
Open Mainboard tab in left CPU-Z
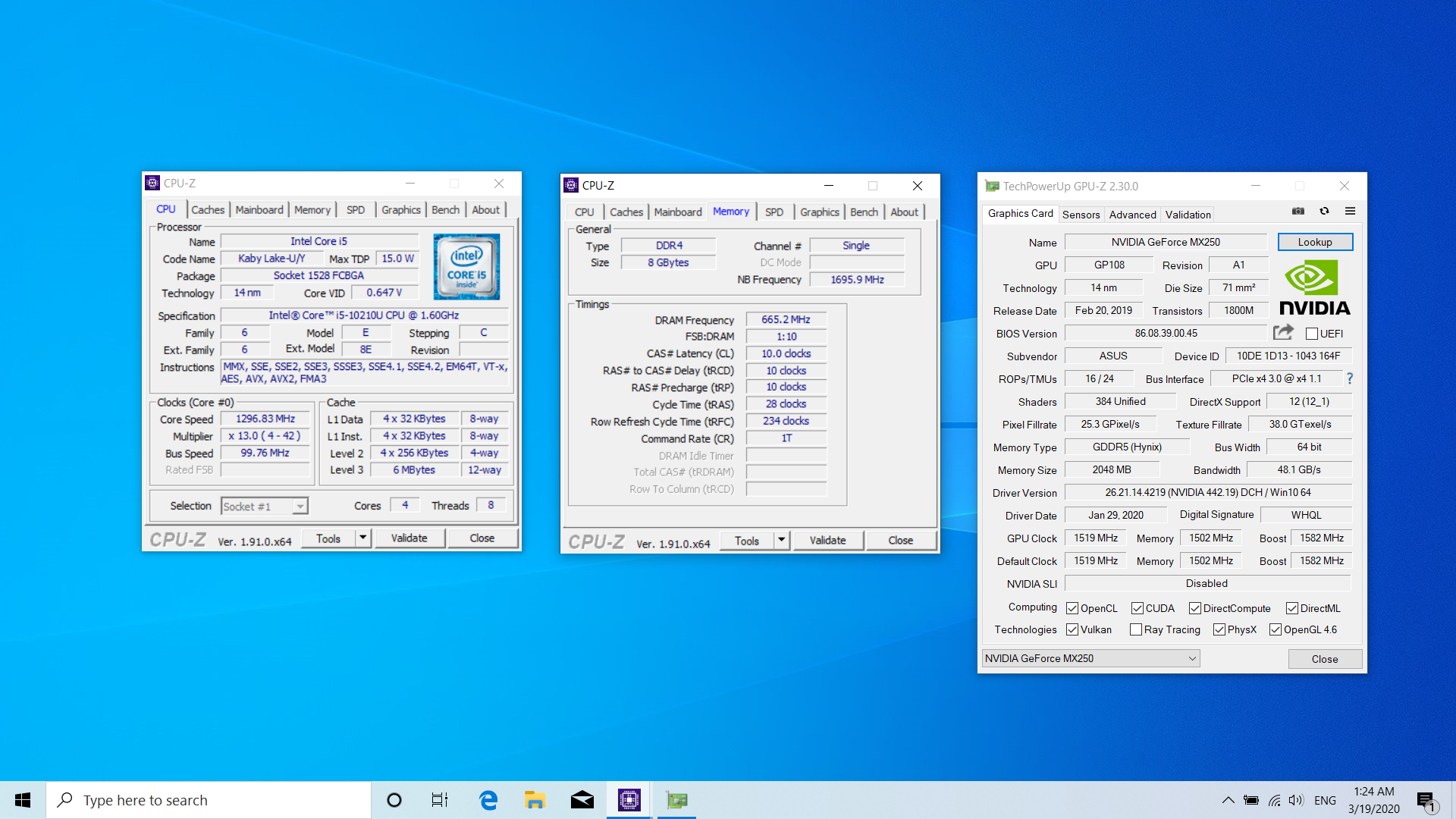pos(259,210)
